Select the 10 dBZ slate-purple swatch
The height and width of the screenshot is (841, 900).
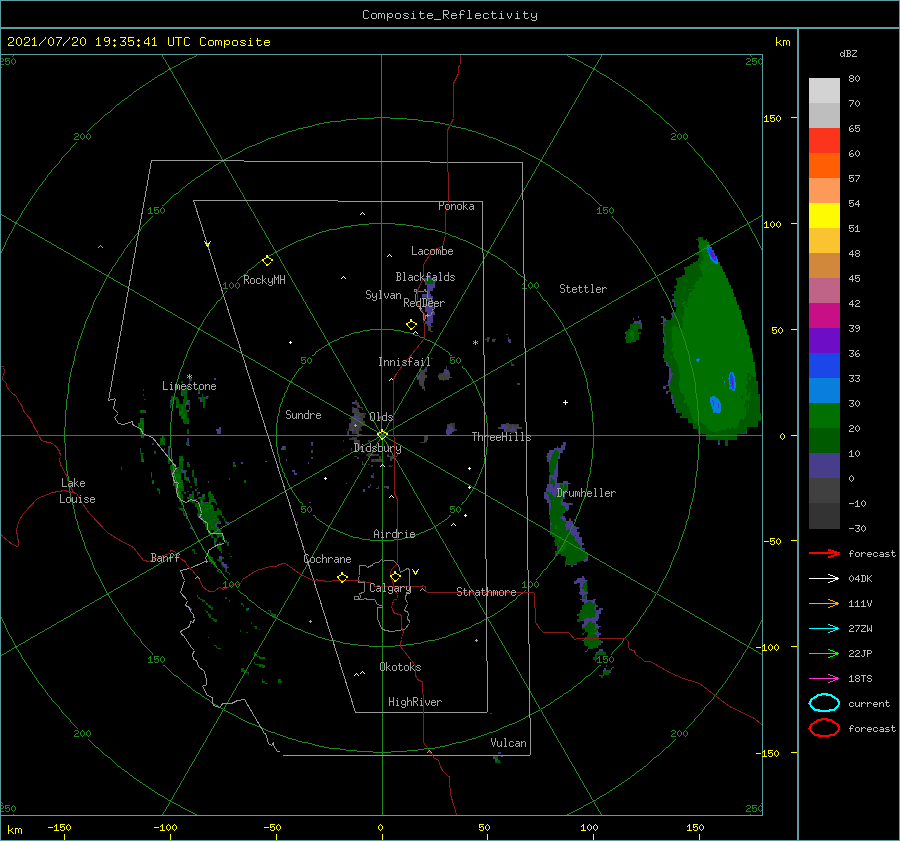(x=824, y=465)
